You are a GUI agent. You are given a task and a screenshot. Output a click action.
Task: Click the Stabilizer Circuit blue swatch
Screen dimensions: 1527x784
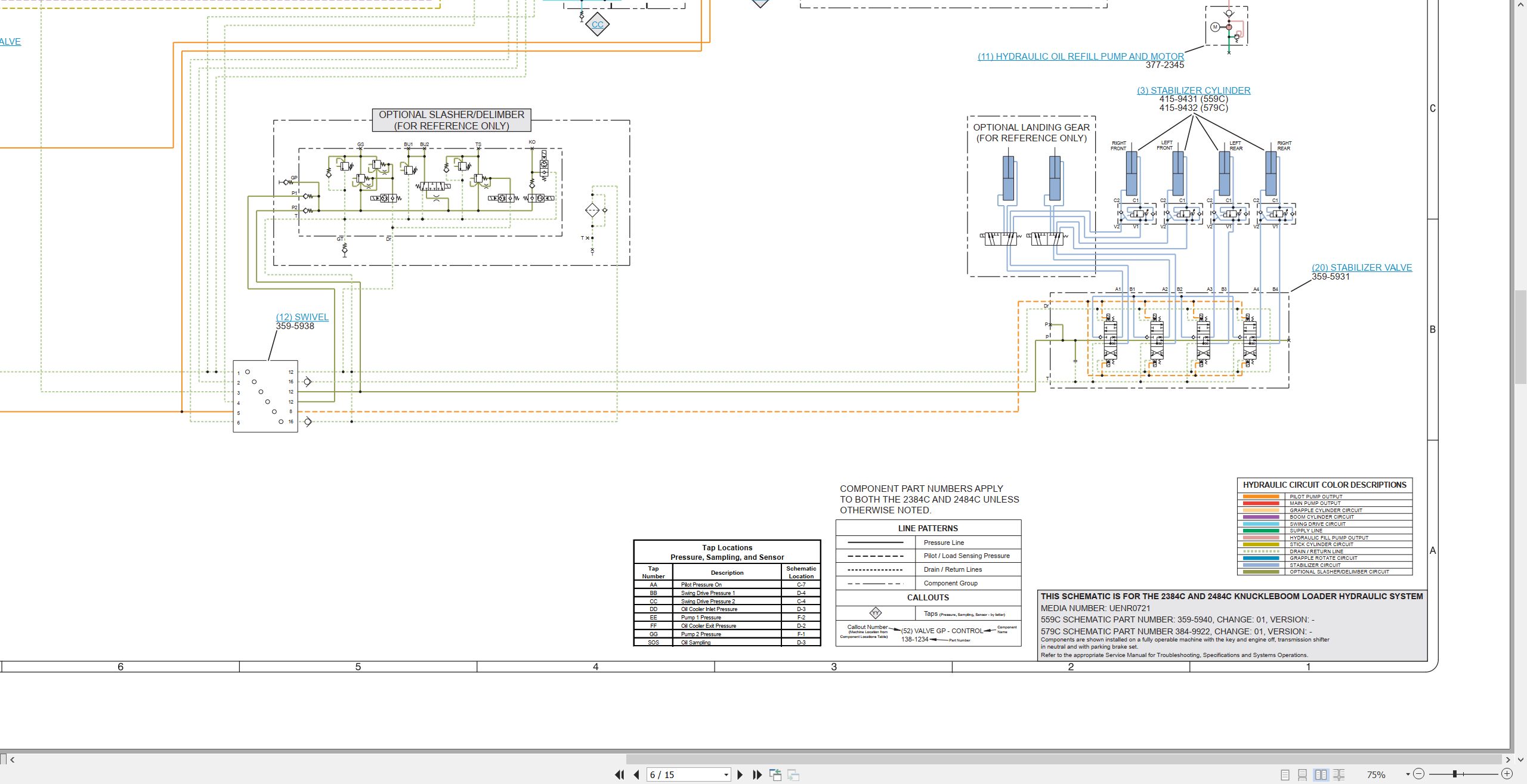pos(1261,565)
